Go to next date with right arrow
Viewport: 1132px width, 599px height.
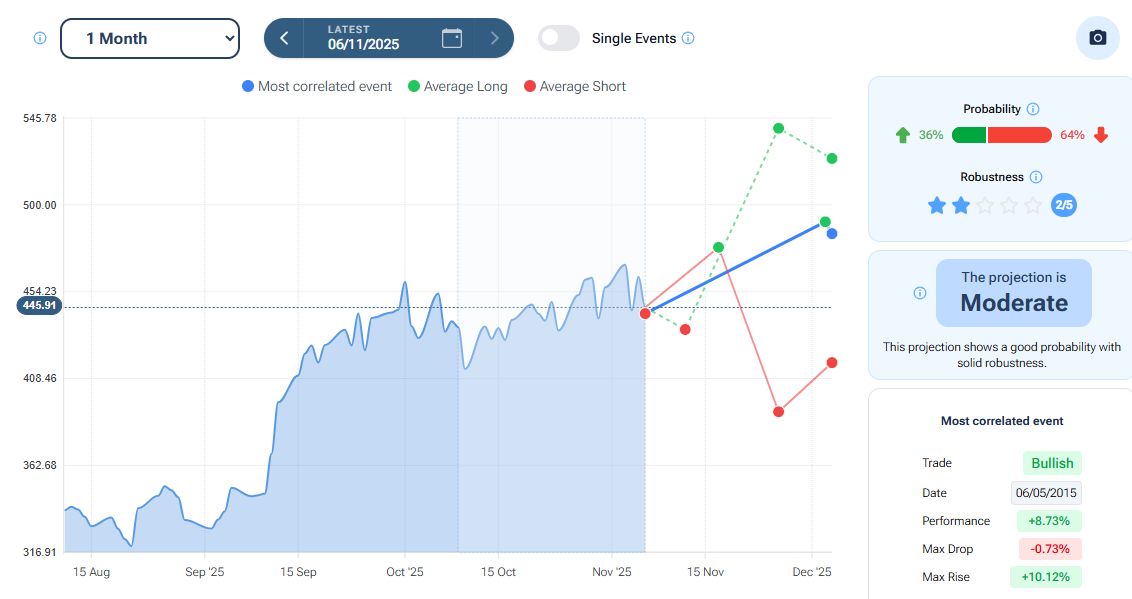tap(494, 38)
